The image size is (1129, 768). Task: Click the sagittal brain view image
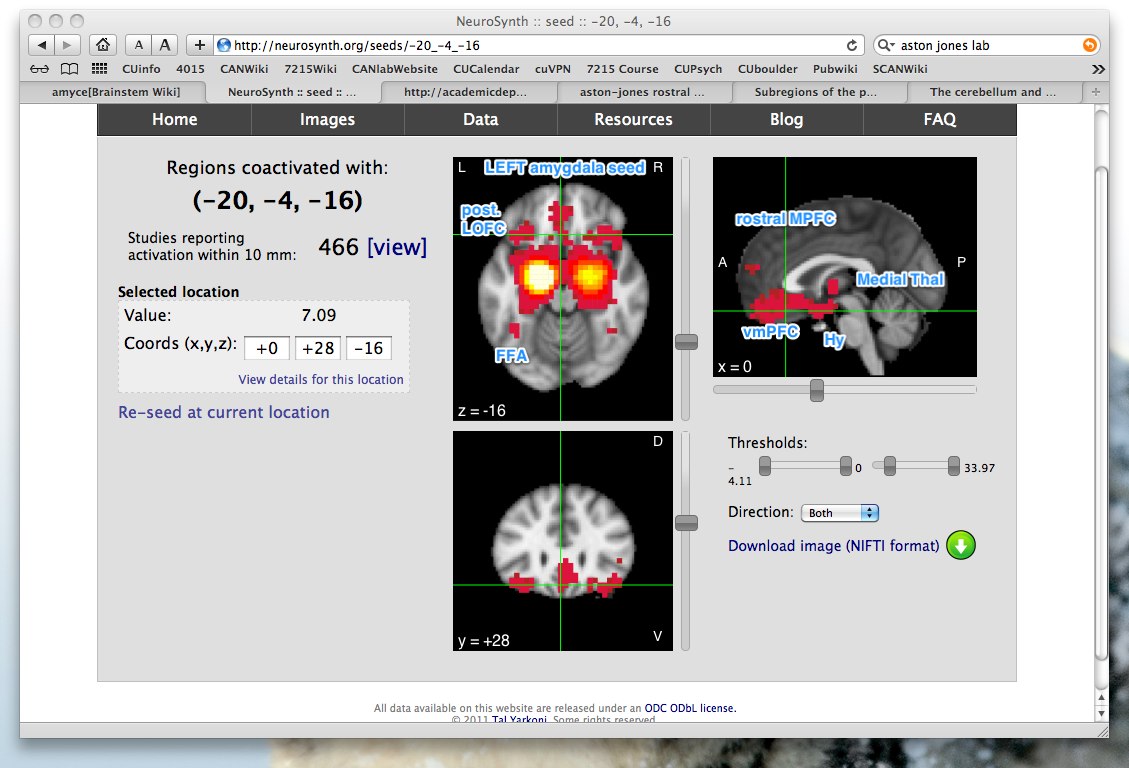coord(845,267)
